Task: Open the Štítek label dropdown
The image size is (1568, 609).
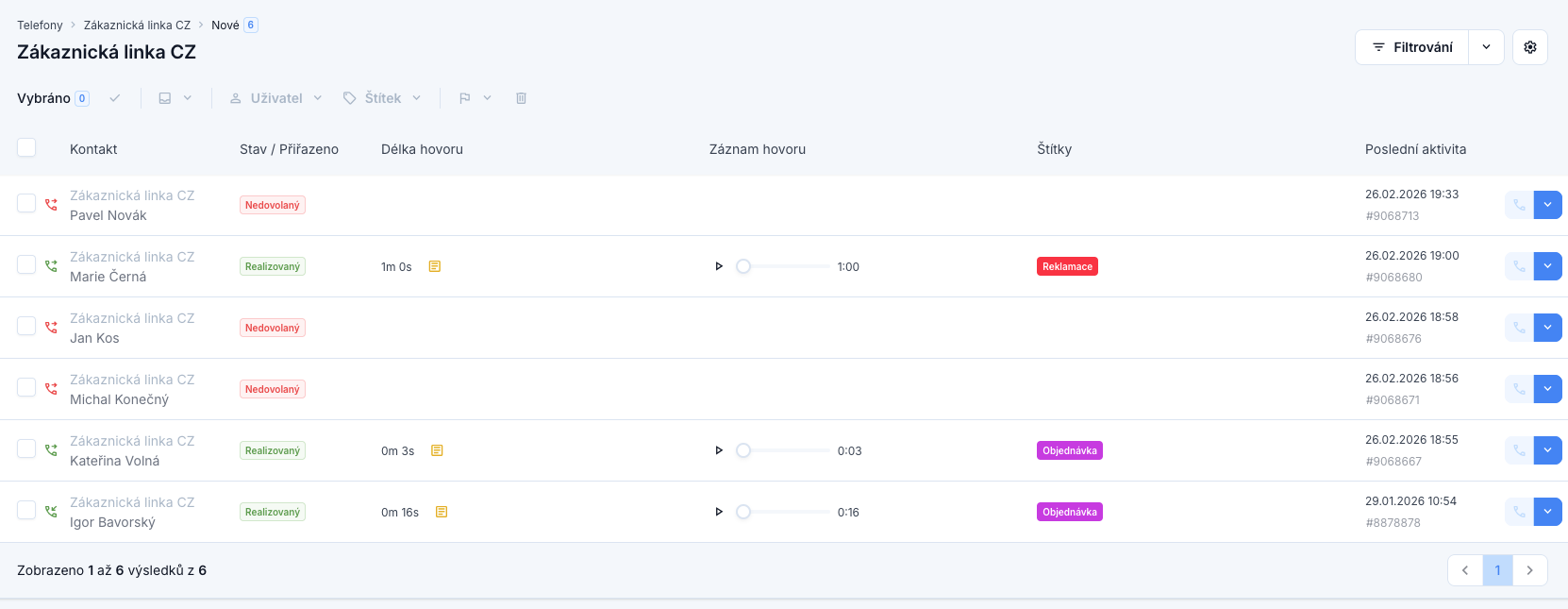Action: coord(382,98)
